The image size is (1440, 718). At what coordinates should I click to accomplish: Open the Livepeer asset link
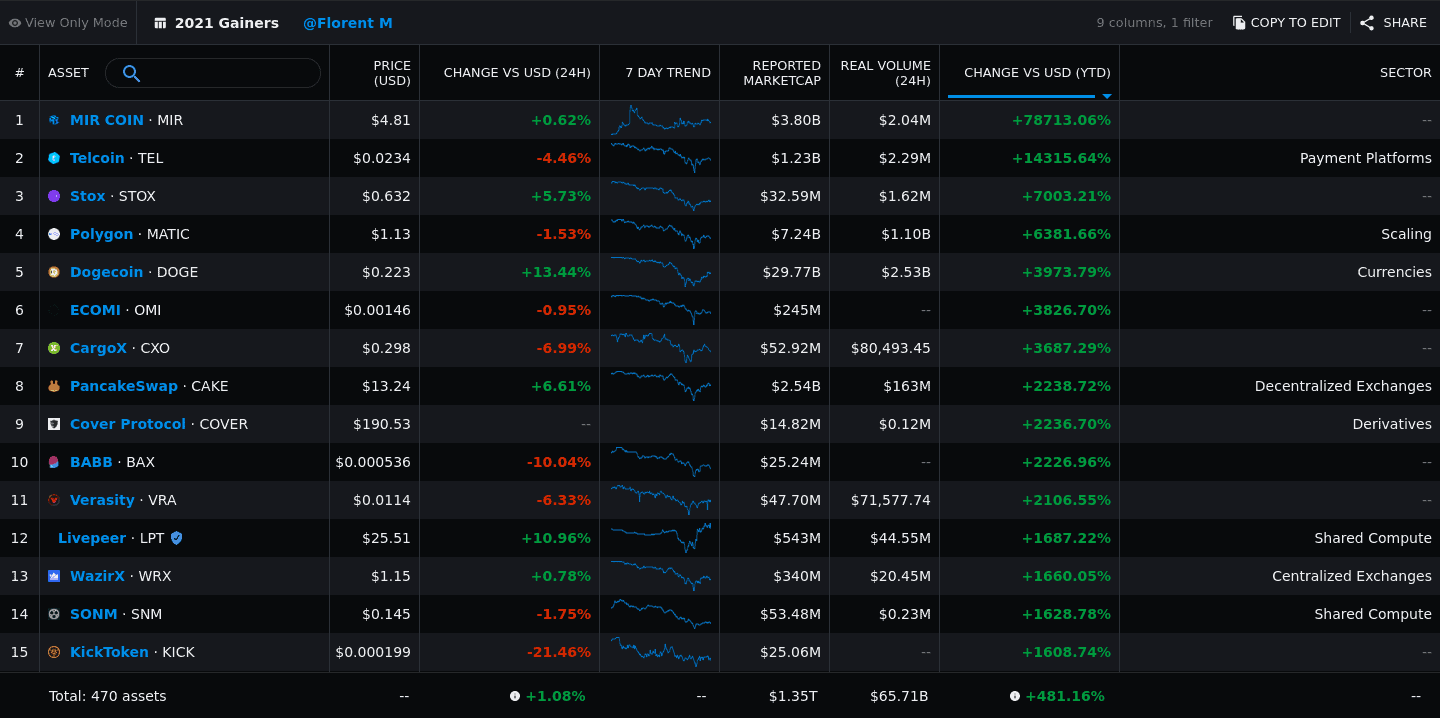92,538
